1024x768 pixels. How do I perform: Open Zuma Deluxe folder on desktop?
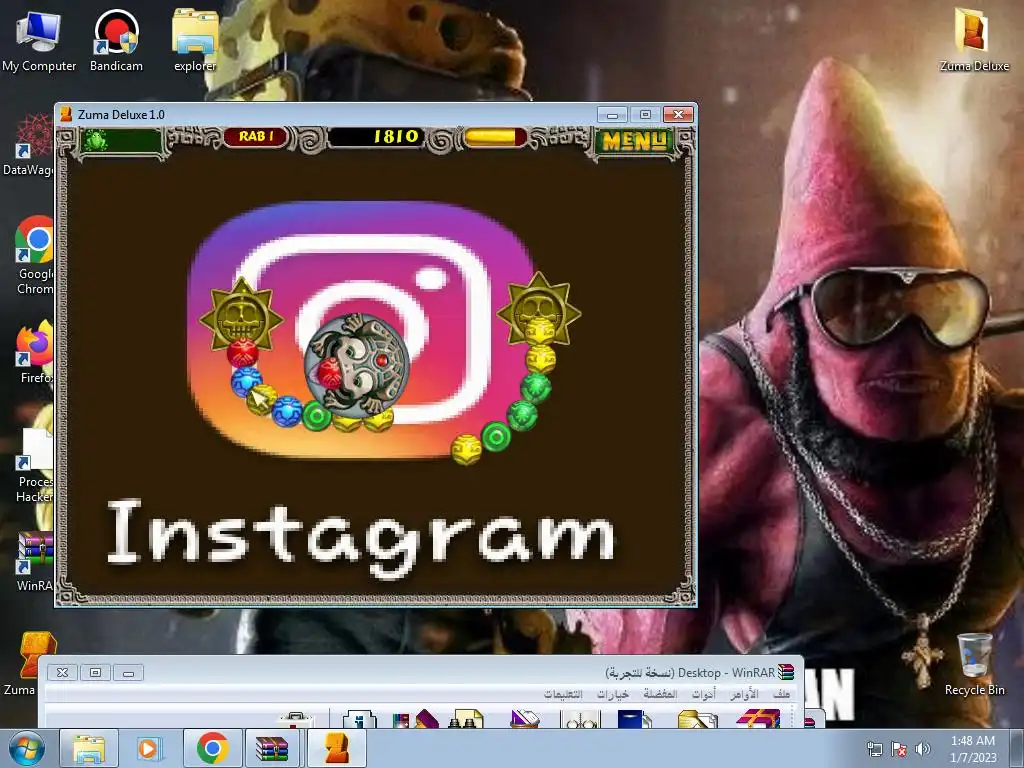click(974, 41)
